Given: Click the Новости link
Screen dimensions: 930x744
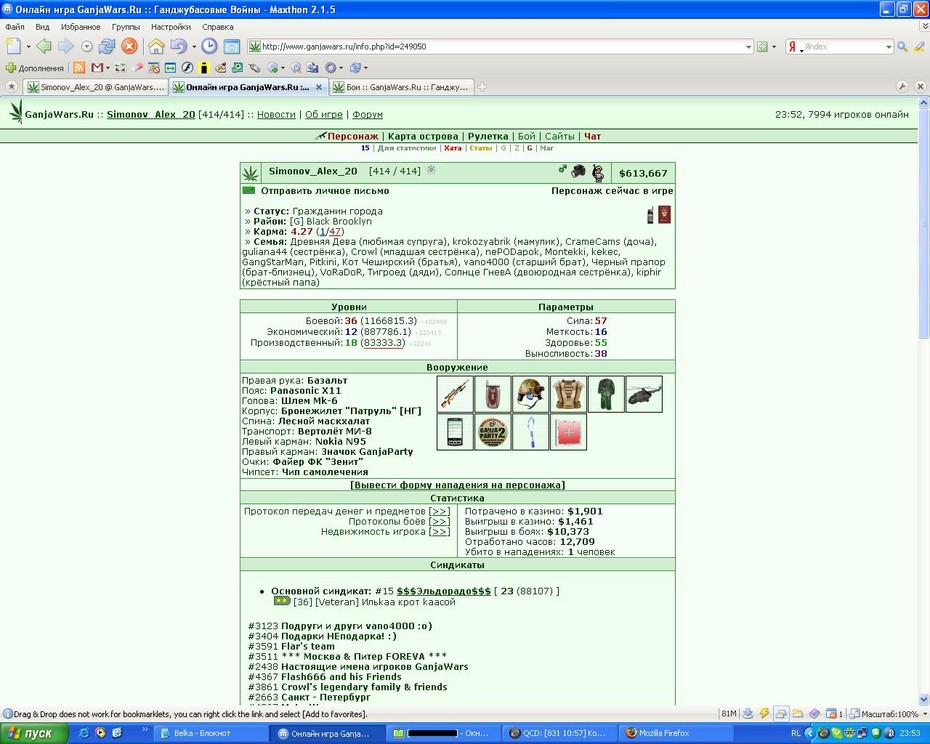Looking at the screenshot, I should click(x=276, y=115).
